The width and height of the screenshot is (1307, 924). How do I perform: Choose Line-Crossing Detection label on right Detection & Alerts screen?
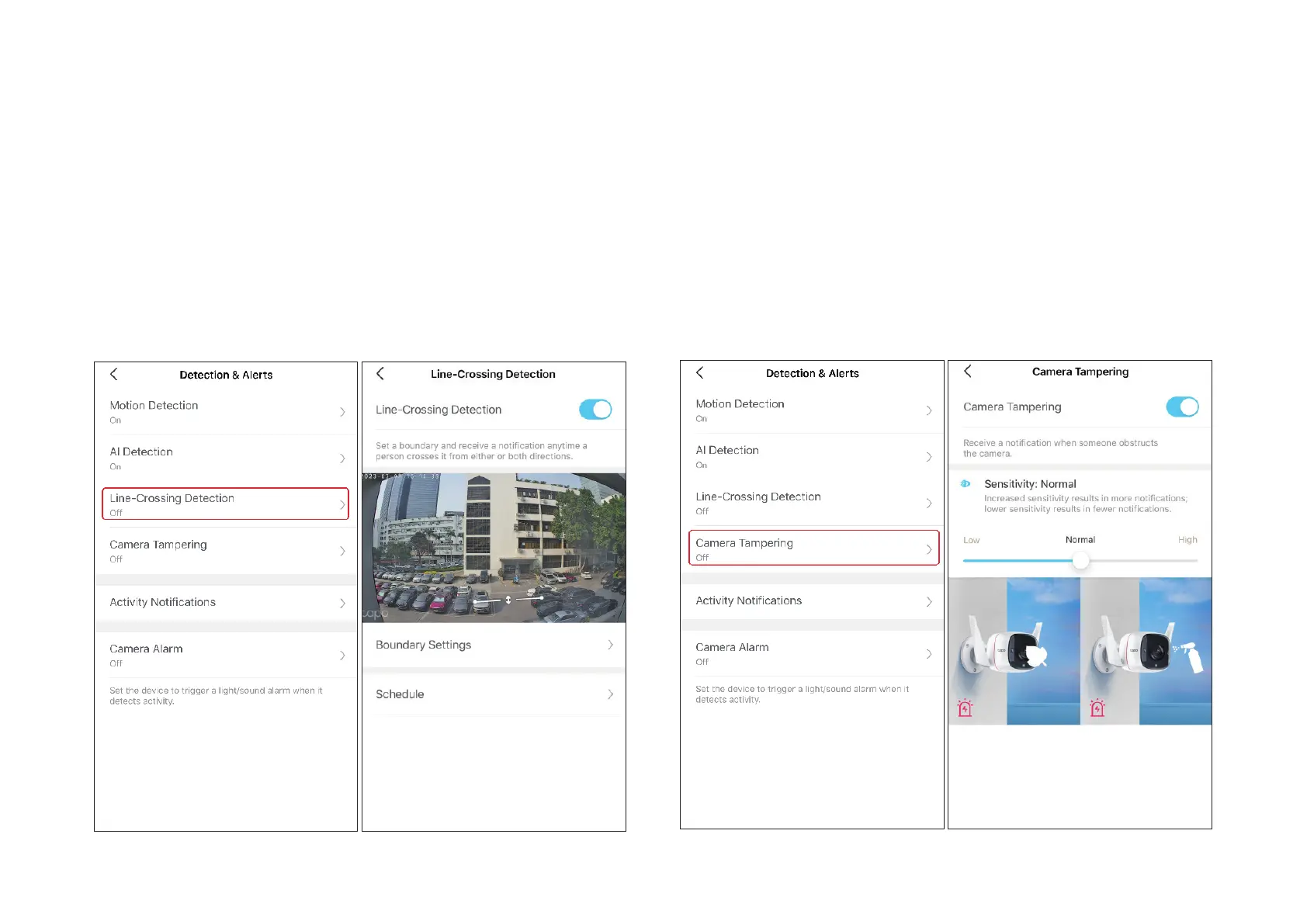pyautogui.click(x=758, y=497)
